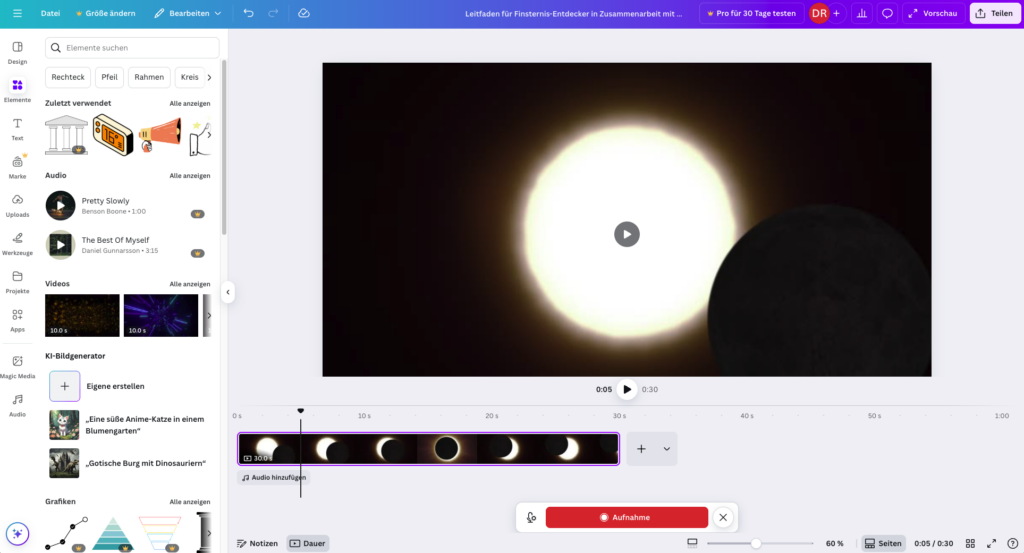Open the Uploads panel in sidebar

click(17, 204)
